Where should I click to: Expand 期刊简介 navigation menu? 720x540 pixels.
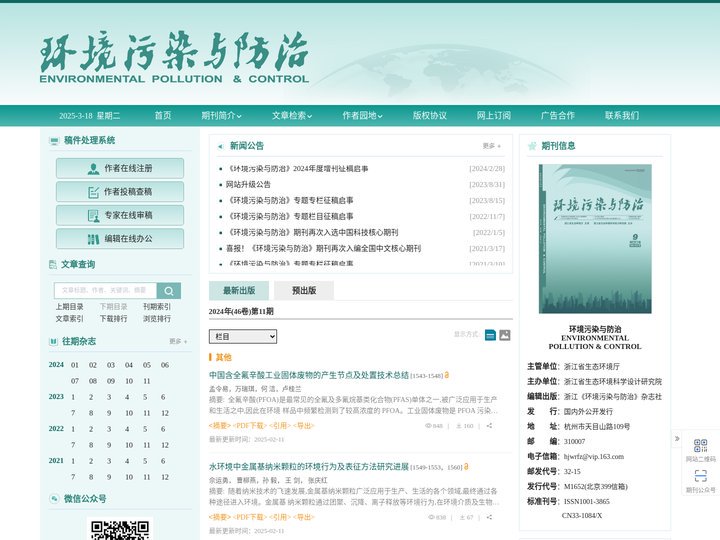point(221,116)
